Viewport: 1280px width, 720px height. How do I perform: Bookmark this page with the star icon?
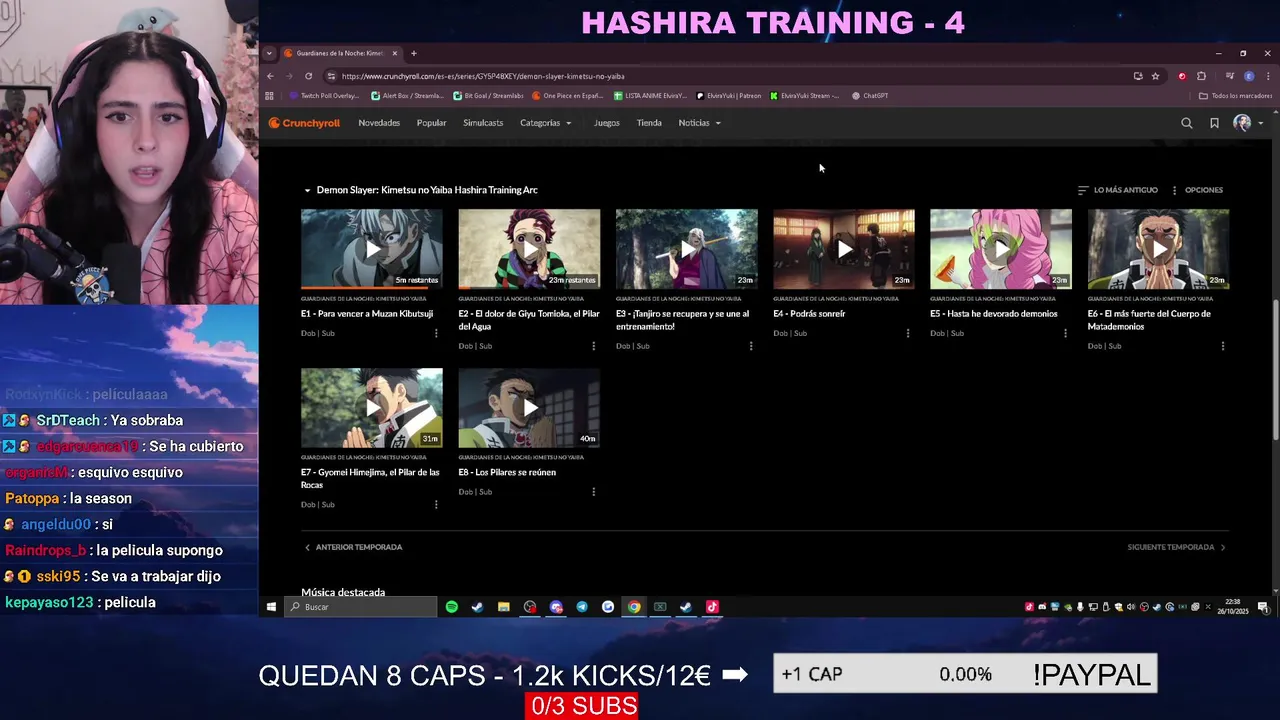1155,76
